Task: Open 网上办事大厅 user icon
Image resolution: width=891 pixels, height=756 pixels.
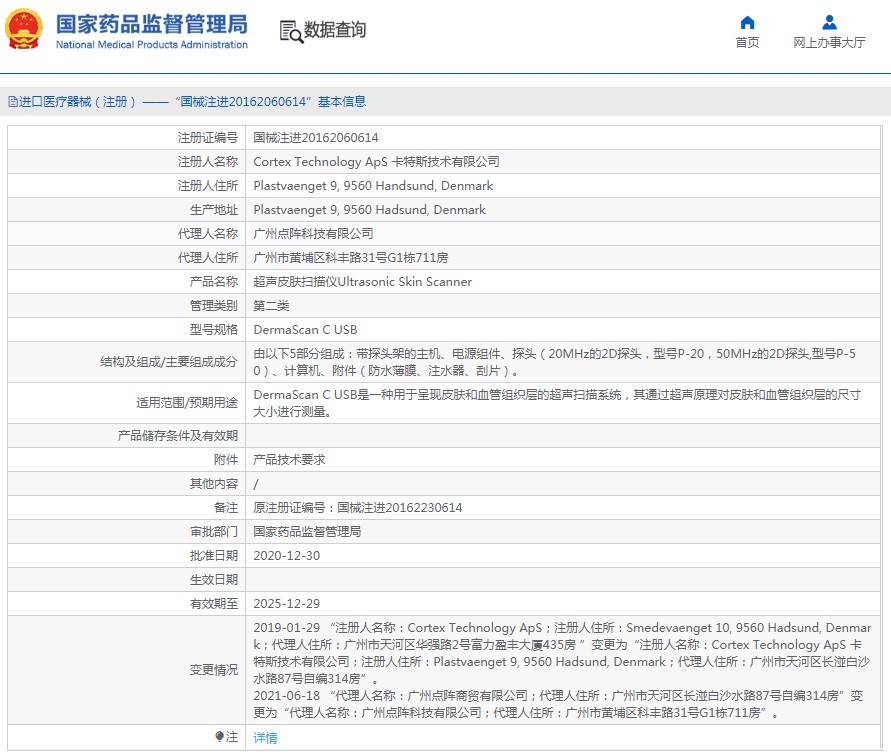Action: coord(829,23)
